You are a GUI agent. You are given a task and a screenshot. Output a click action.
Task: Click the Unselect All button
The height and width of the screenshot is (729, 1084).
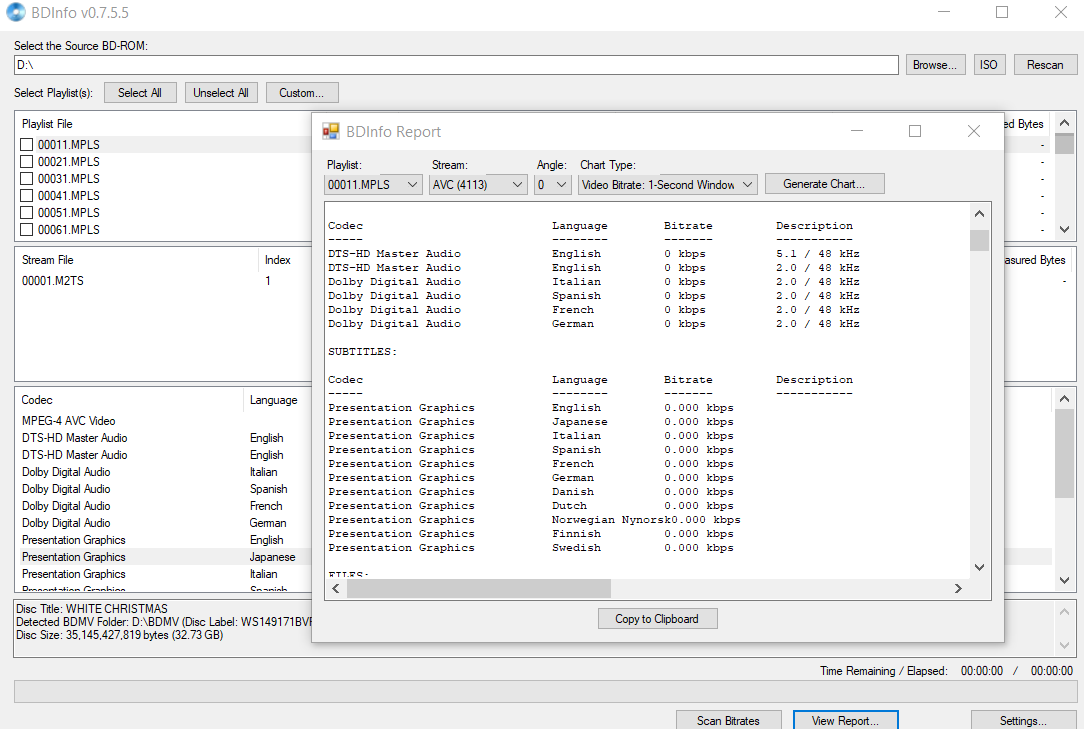click(x=221, y=93)
